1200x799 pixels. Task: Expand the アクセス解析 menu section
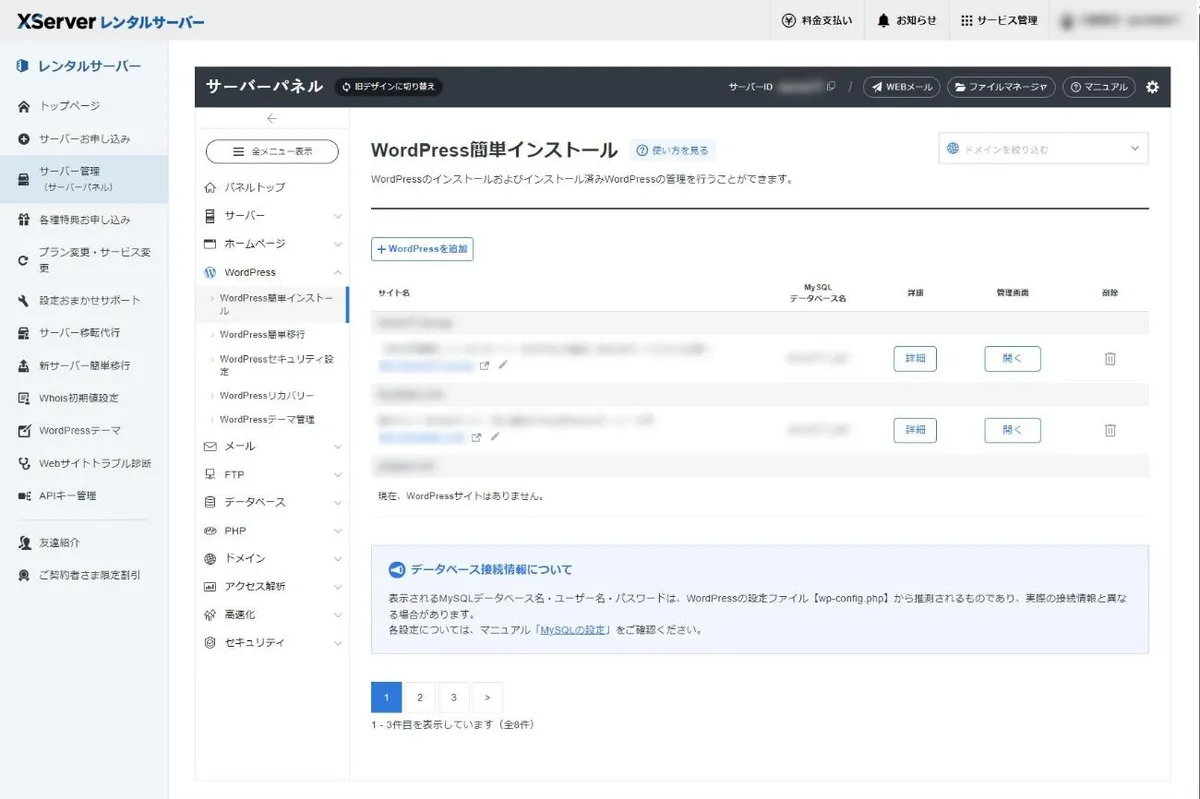[x=272, y=586]
